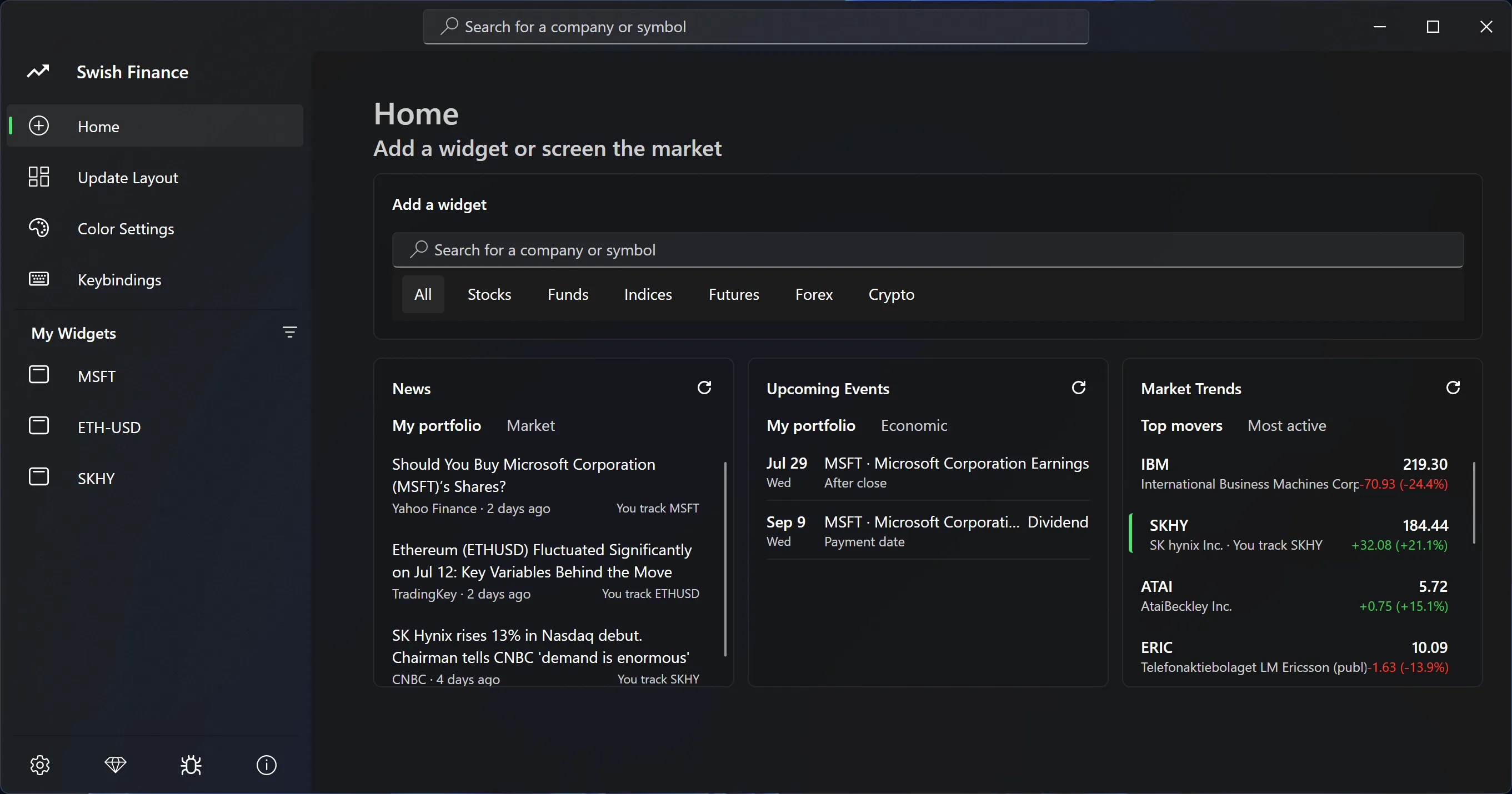Select the All asset filter tab
The height and width of the screenshot is (794, 1512).
pos(423,294)
